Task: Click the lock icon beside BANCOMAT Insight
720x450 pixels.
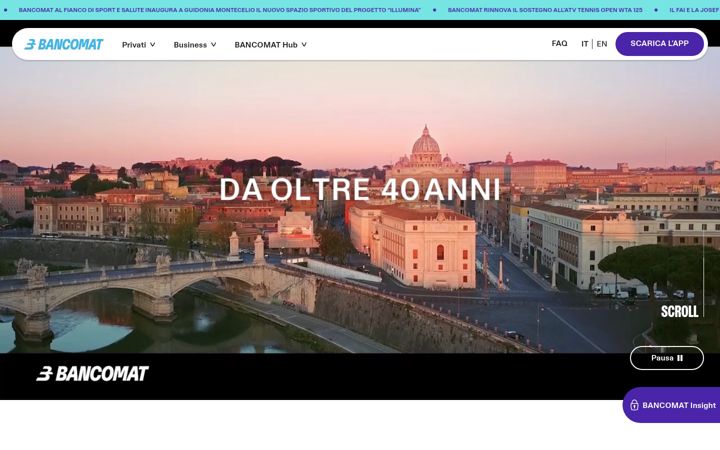Action: (x=634, y=405)
